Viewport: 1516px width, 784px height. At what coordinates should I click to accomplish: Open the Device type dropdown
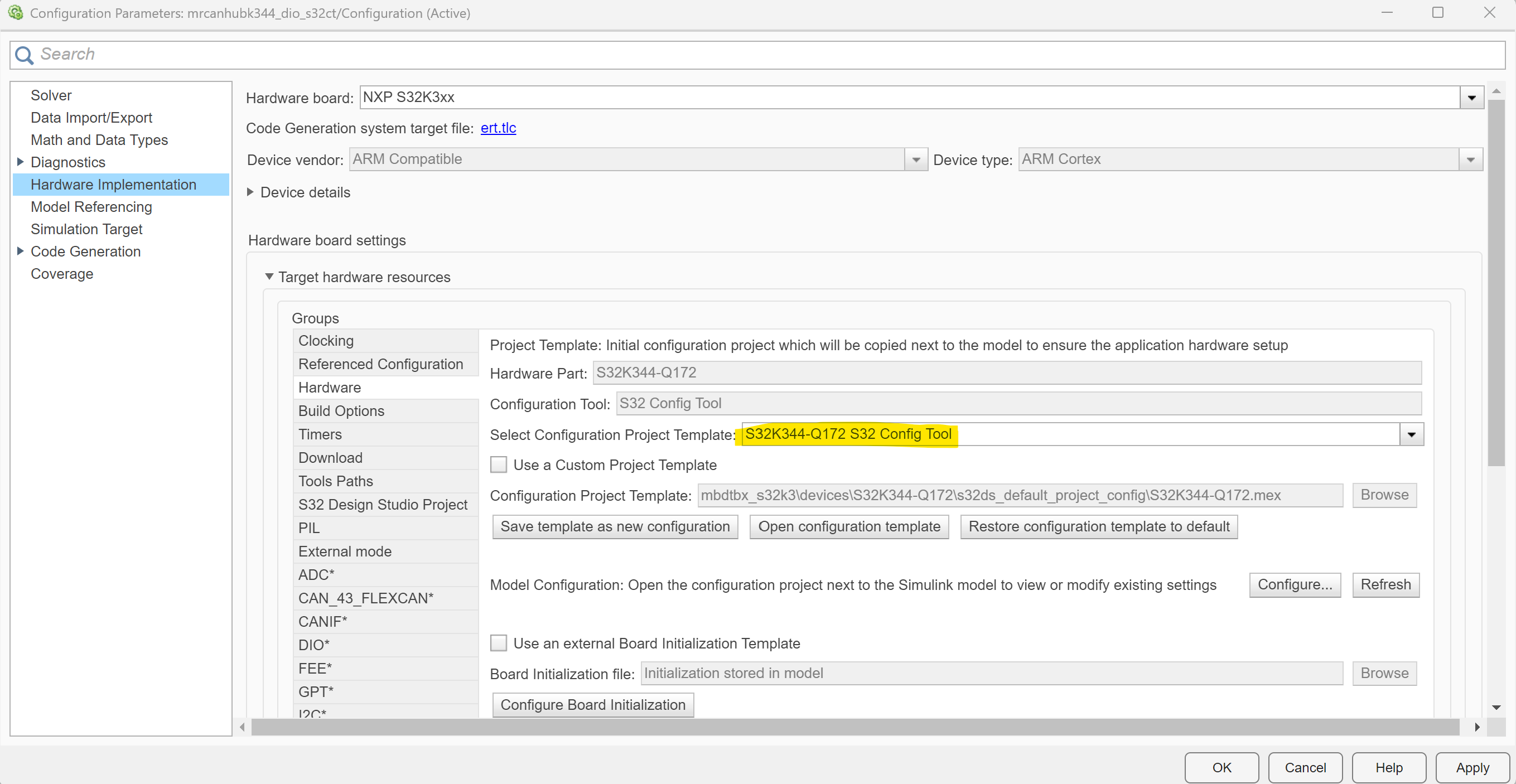(1470, 159)
